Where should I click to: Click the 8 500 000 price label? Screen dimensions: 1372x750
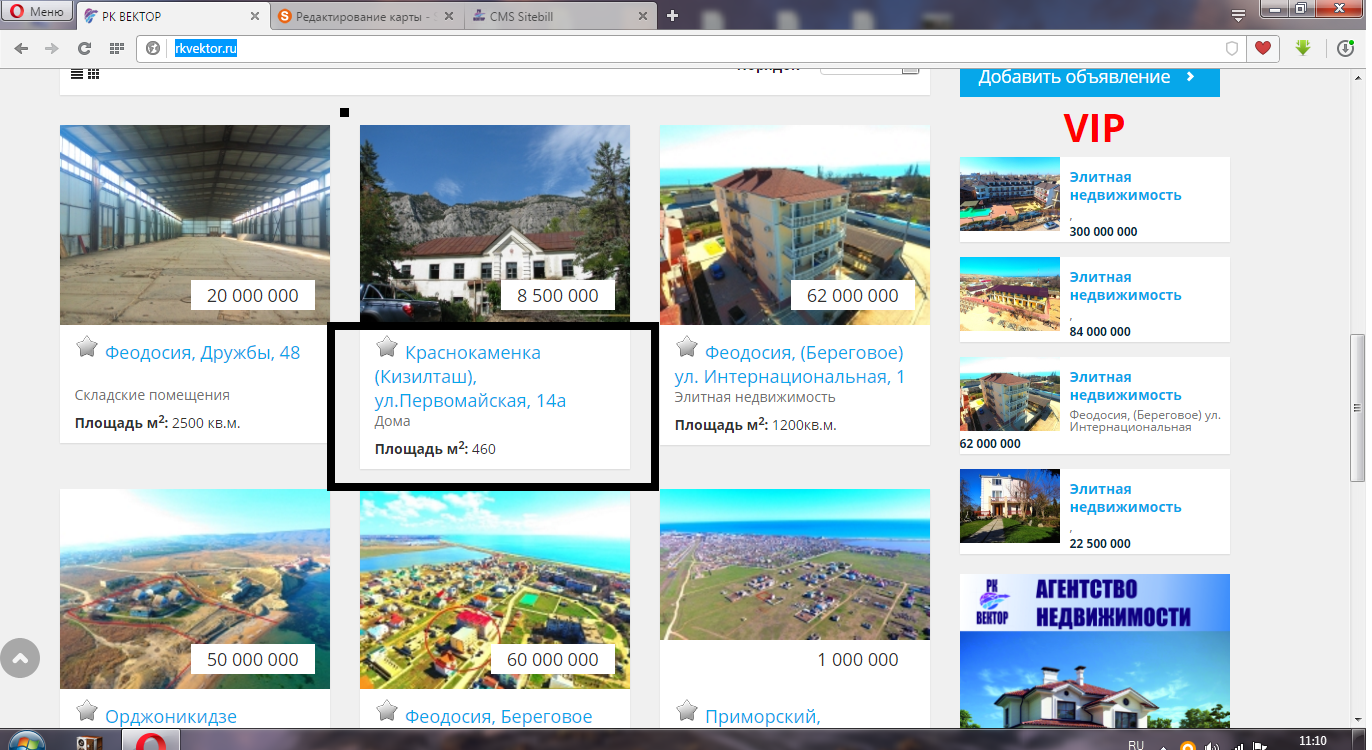pos(558,295)
